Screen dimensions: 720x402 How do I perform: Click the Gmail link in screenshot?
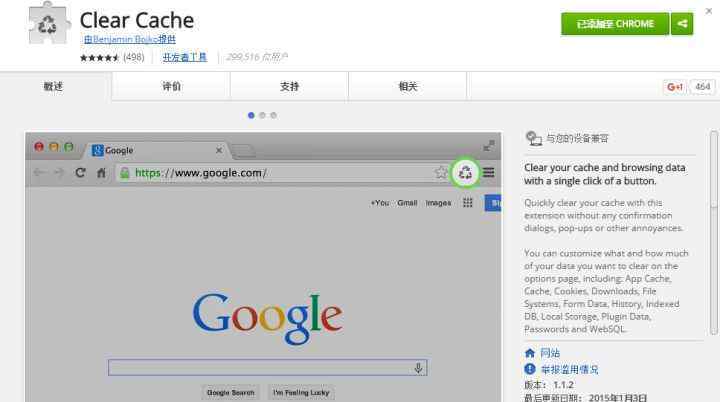(407, 203)
